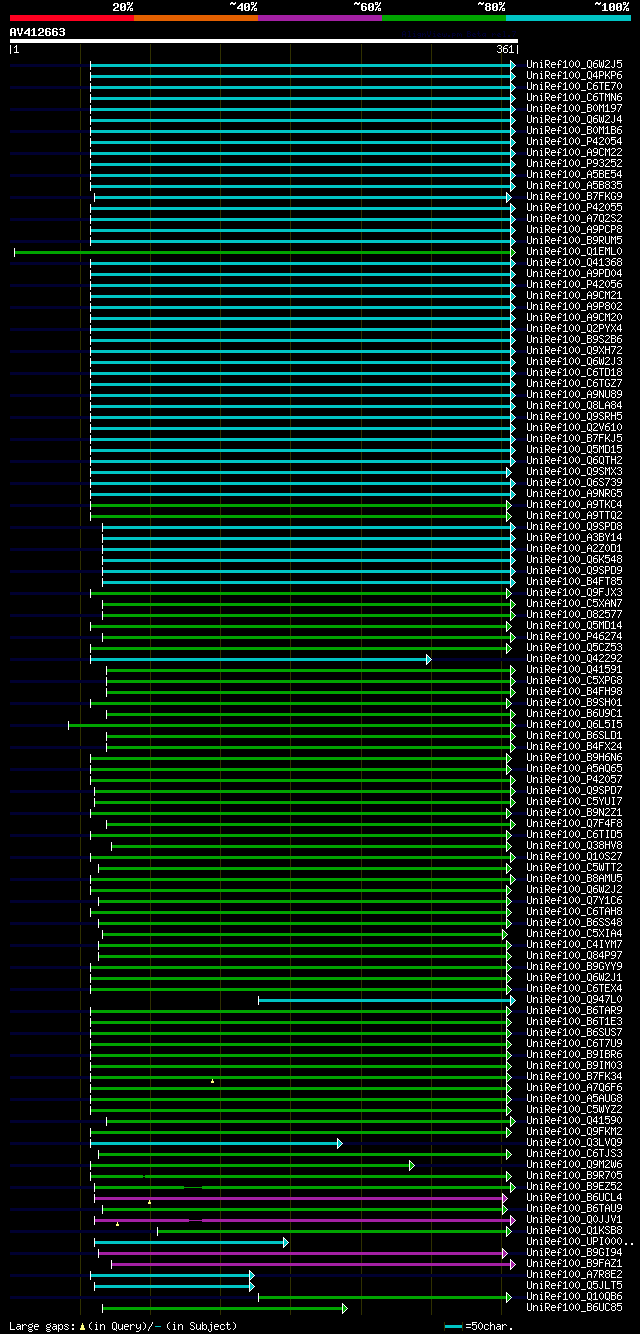Open hit UniRef100_Q4PKP6
The image size is (640, 1334).
[x=575, y=76]
